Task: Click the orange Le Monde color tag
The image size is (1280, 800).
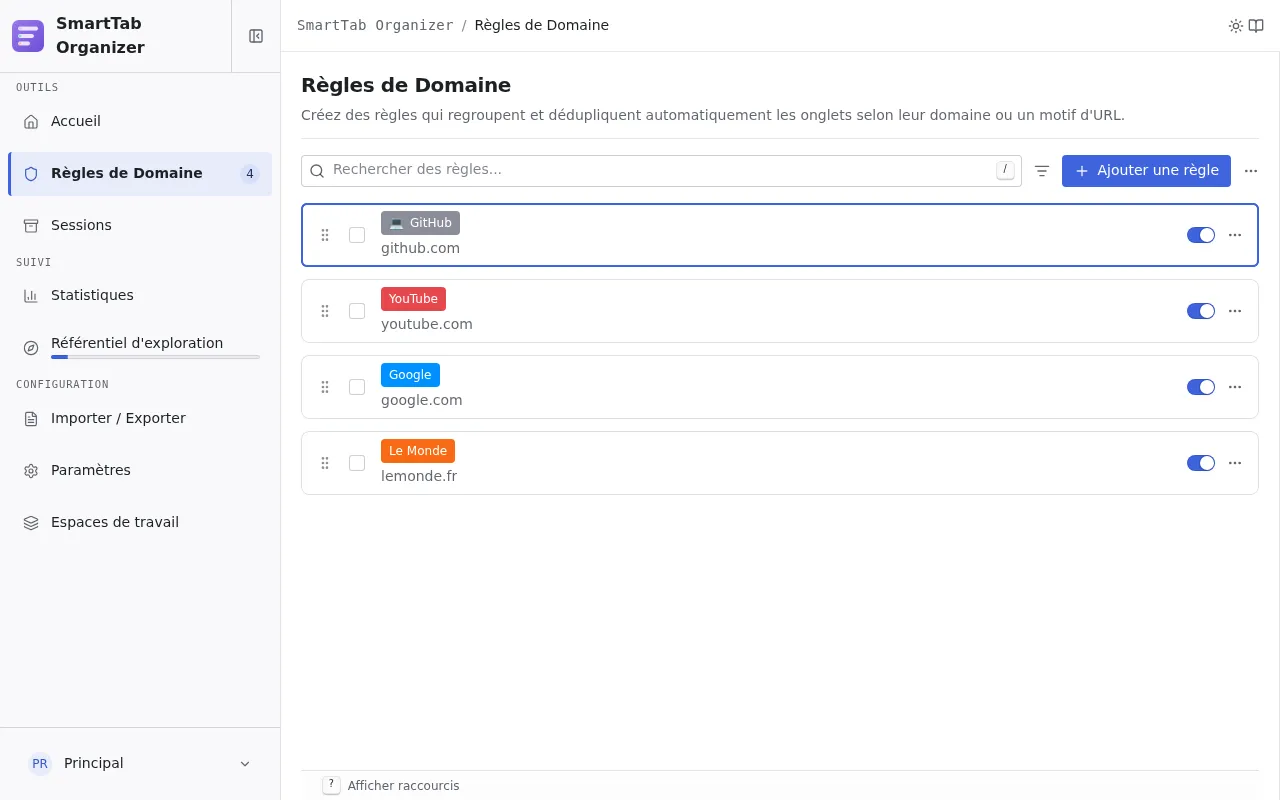Action: point(418,451)
